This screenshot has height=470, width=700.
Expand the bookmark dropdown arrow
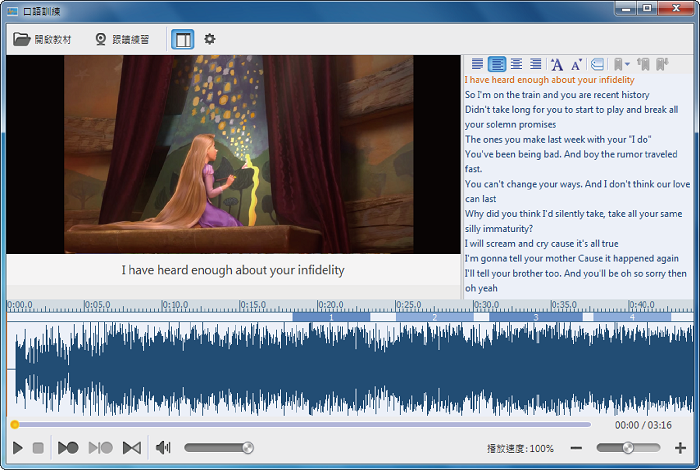click(627, 64)
